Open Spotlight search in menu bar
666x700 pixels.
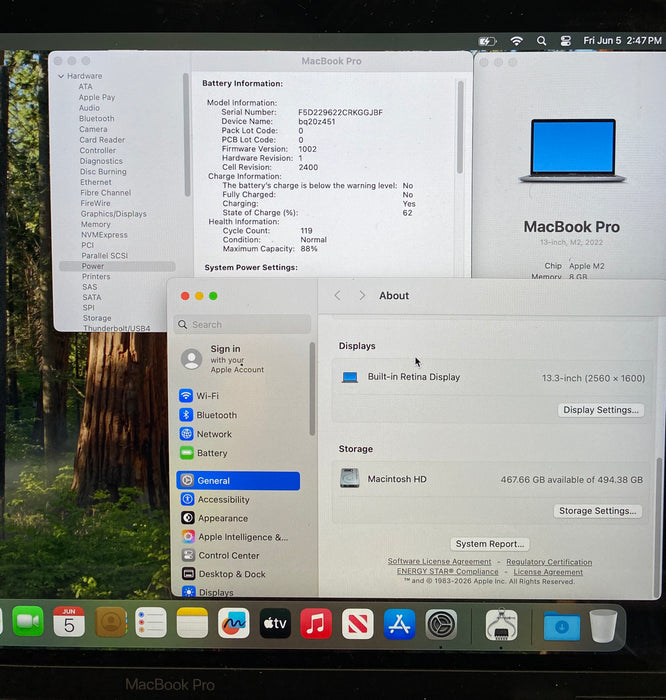tap(541, 41)
